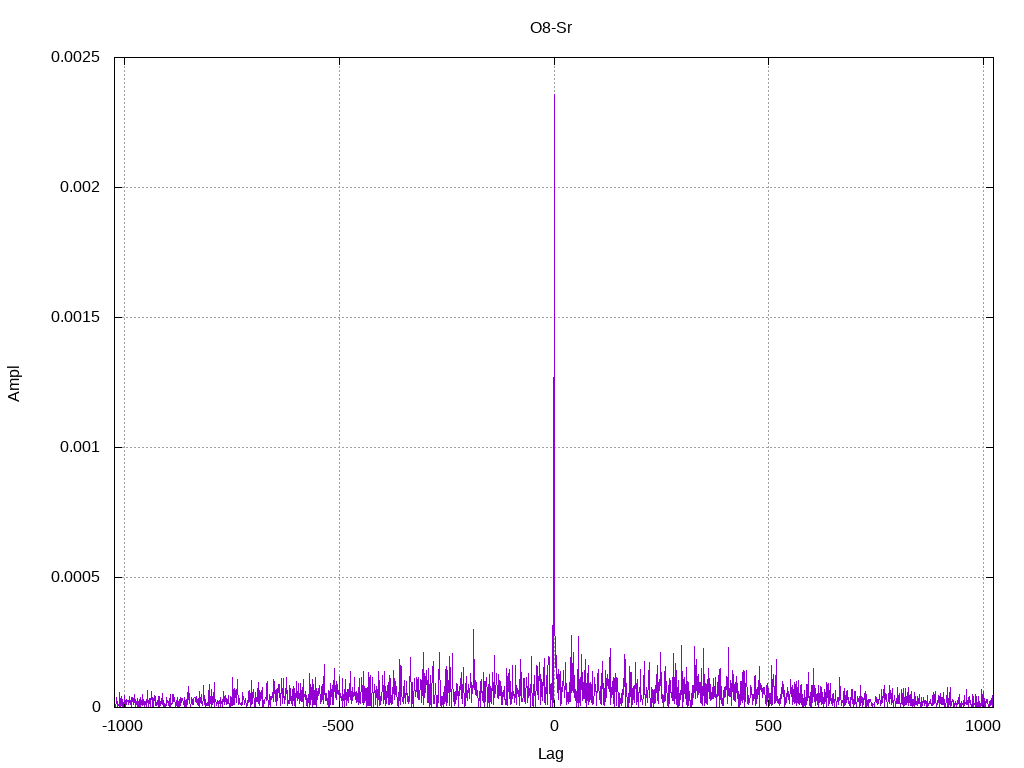Click the x-axis tick label 0
Viewport: 1024px width, 768px height.
[x=554, y=726]
